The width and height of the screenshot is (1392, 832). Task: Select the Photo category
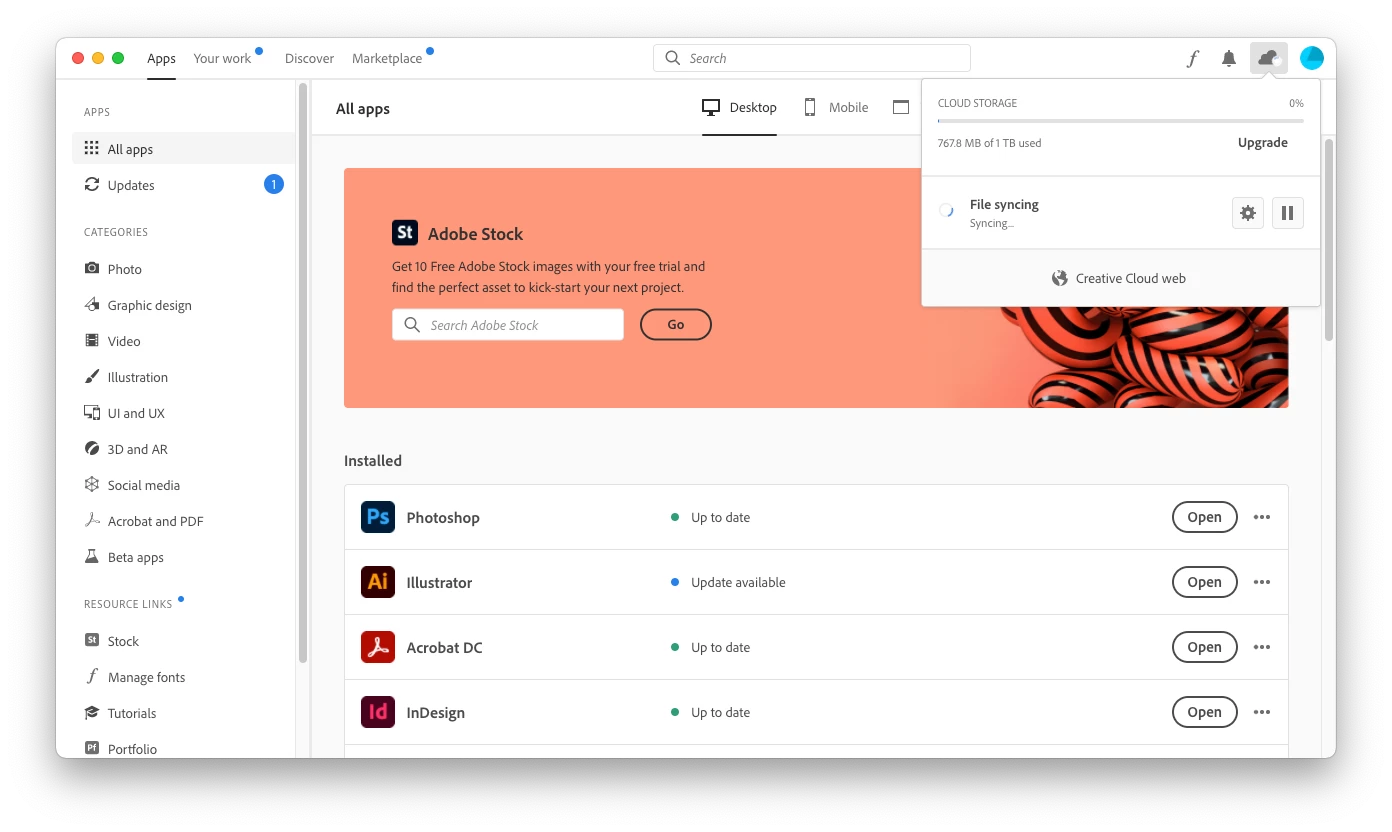[x=184, y=269]
